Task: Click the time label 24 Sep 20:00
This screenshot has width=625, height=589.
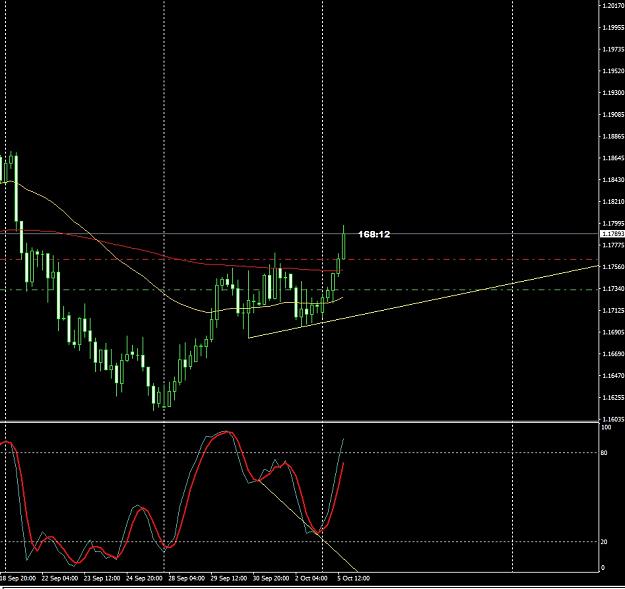Action: tap(144, 578)
